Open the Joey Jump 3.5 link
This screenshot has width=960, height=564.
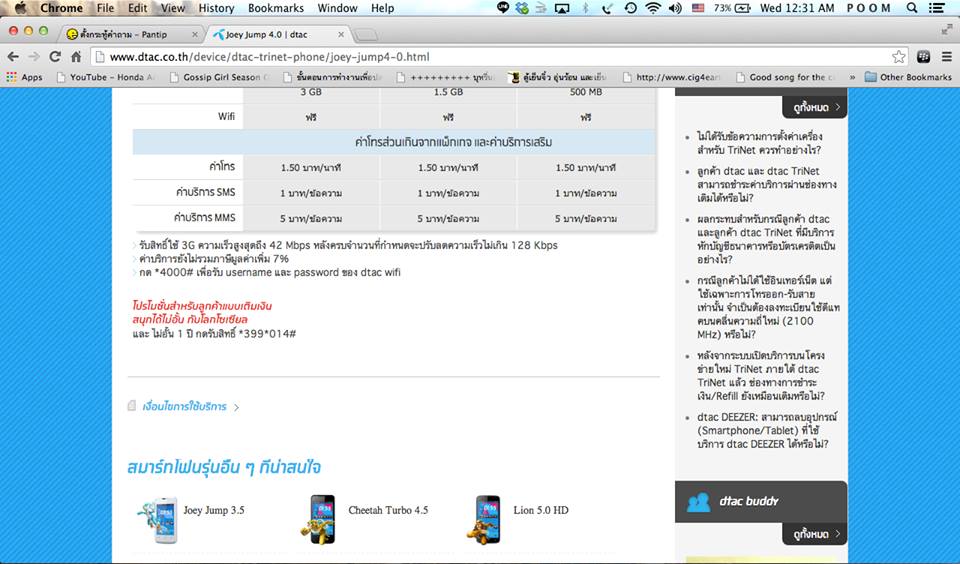tap(214, 510)
